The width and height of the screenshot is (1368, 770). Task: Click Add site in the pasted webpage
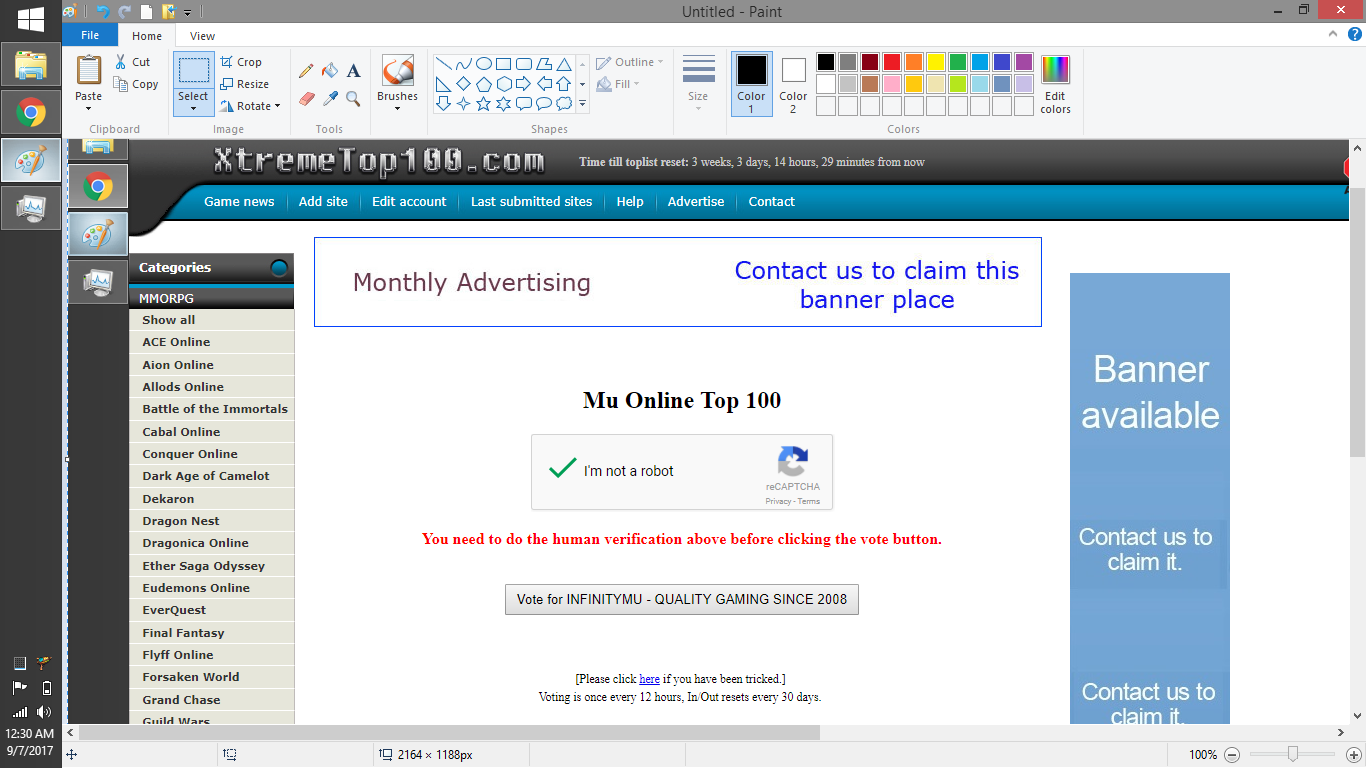click(x=323, y=201)
